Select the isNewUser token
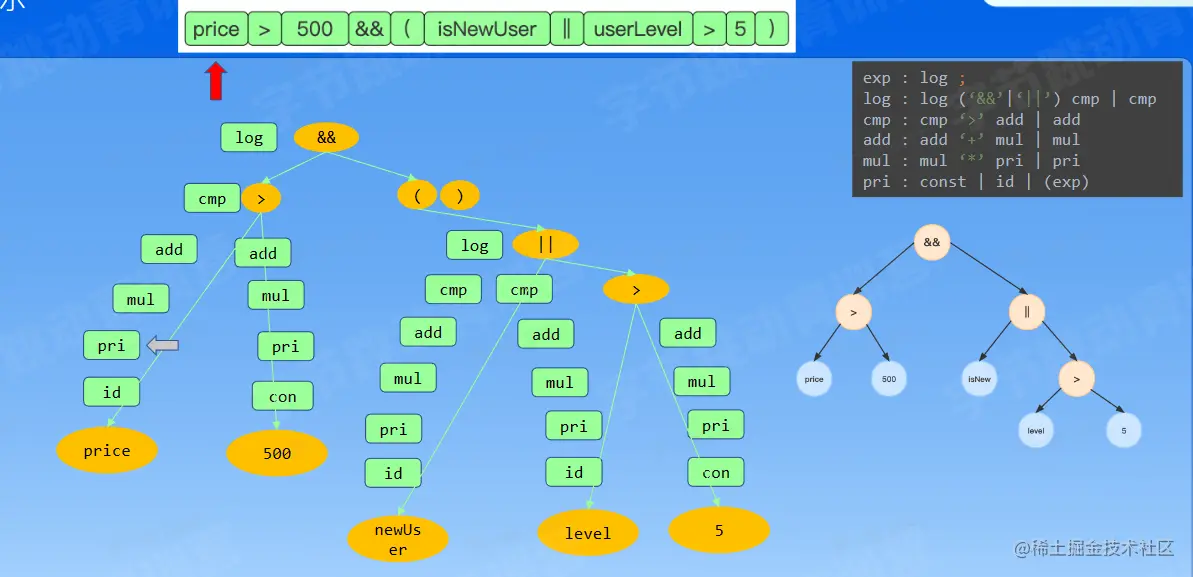Screen dimensions: 1193x577 (x=487, y=30)
